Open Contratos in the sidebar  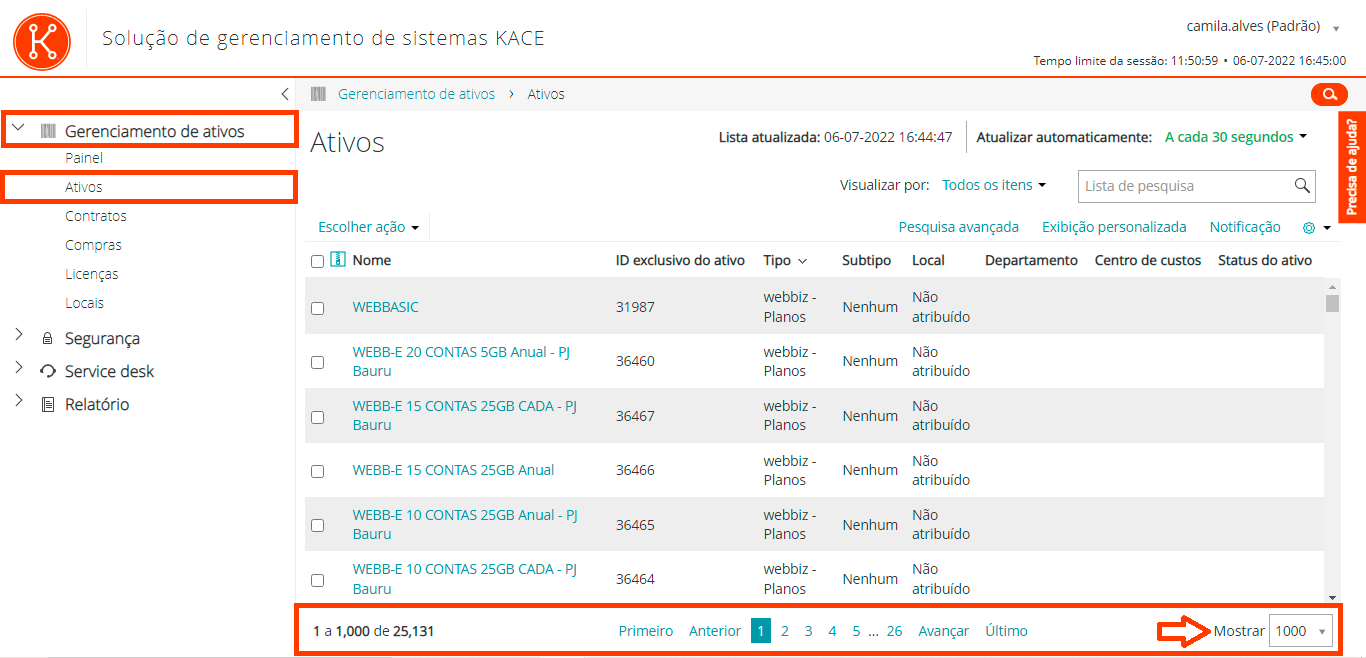tap(96, 216)
